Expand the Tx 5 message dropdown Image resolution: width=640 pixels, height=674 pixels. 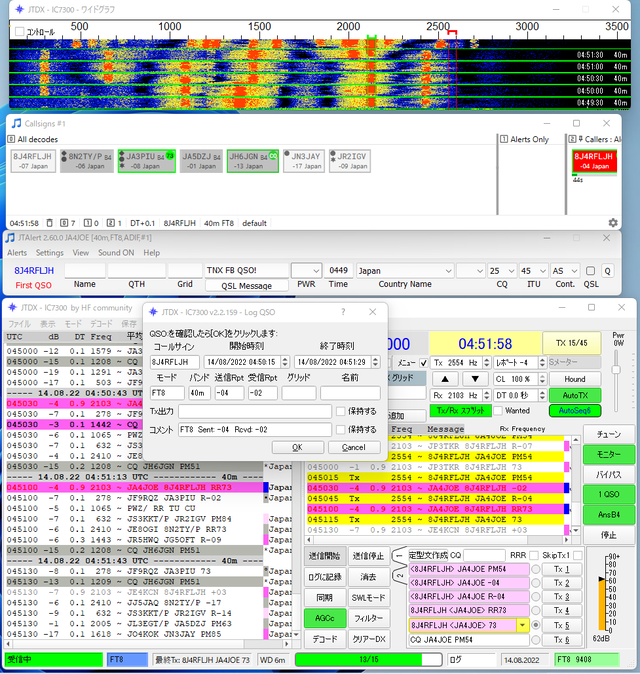point(522,625)
